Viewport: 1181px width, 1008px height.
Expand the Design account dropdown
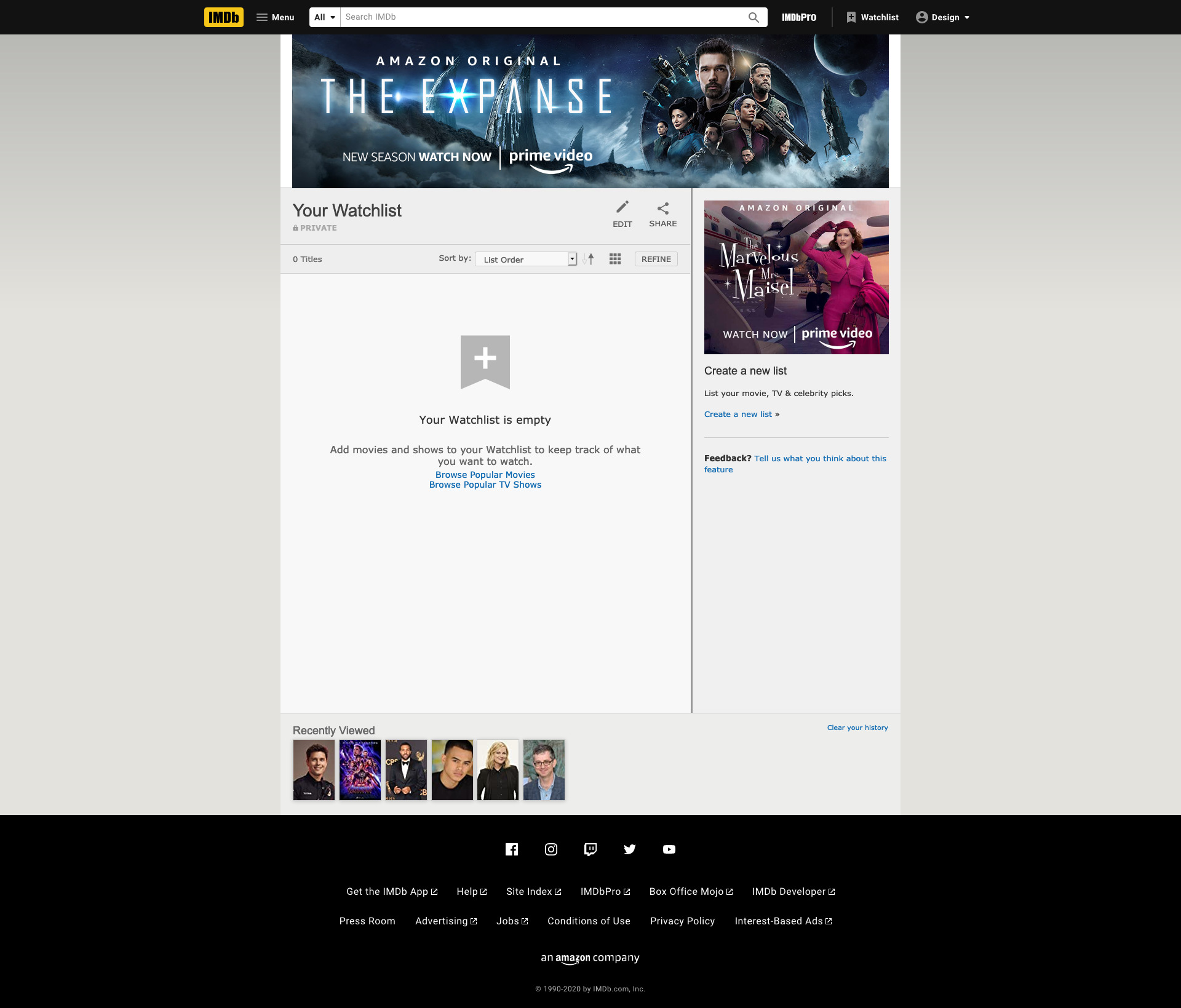tap(942, 17)
